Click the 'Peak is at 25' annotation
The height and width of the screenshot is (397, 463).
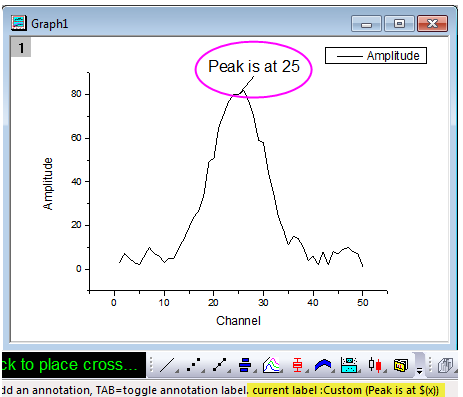pyautogui.click(x=254, y=66)
